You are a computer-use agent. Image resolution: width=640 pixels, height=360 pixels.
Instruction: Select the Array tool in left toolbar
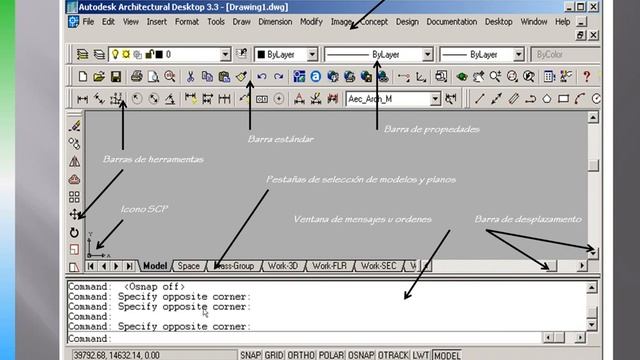coord(74,197)
